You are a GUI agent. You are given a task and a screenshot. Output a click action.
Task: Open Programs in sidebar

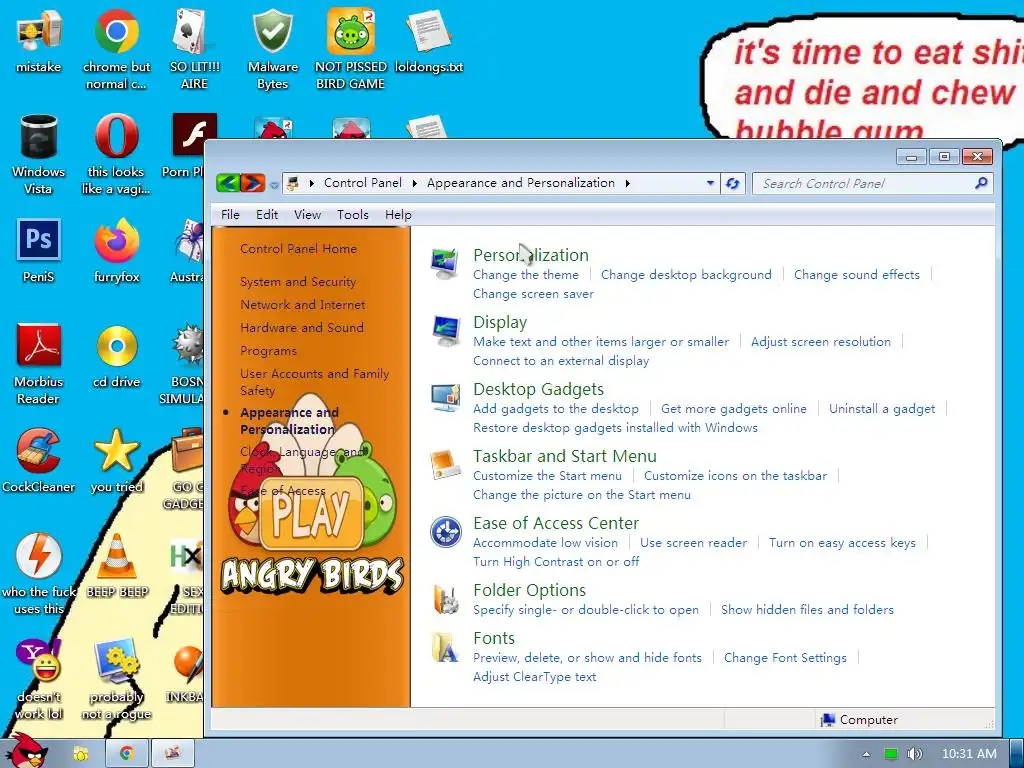(x=268, y=351)
